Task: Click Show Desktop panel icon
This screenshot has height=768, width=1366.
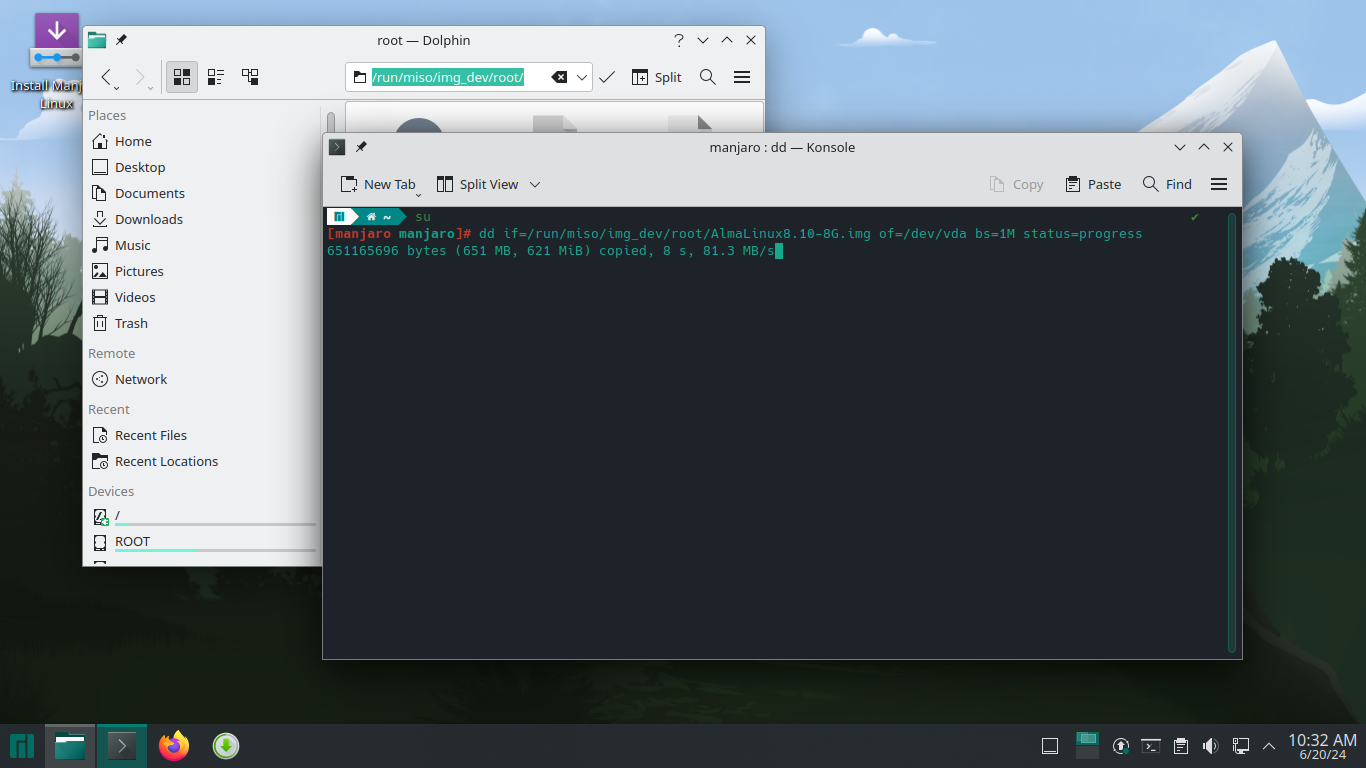Action: pos(1050,746)
